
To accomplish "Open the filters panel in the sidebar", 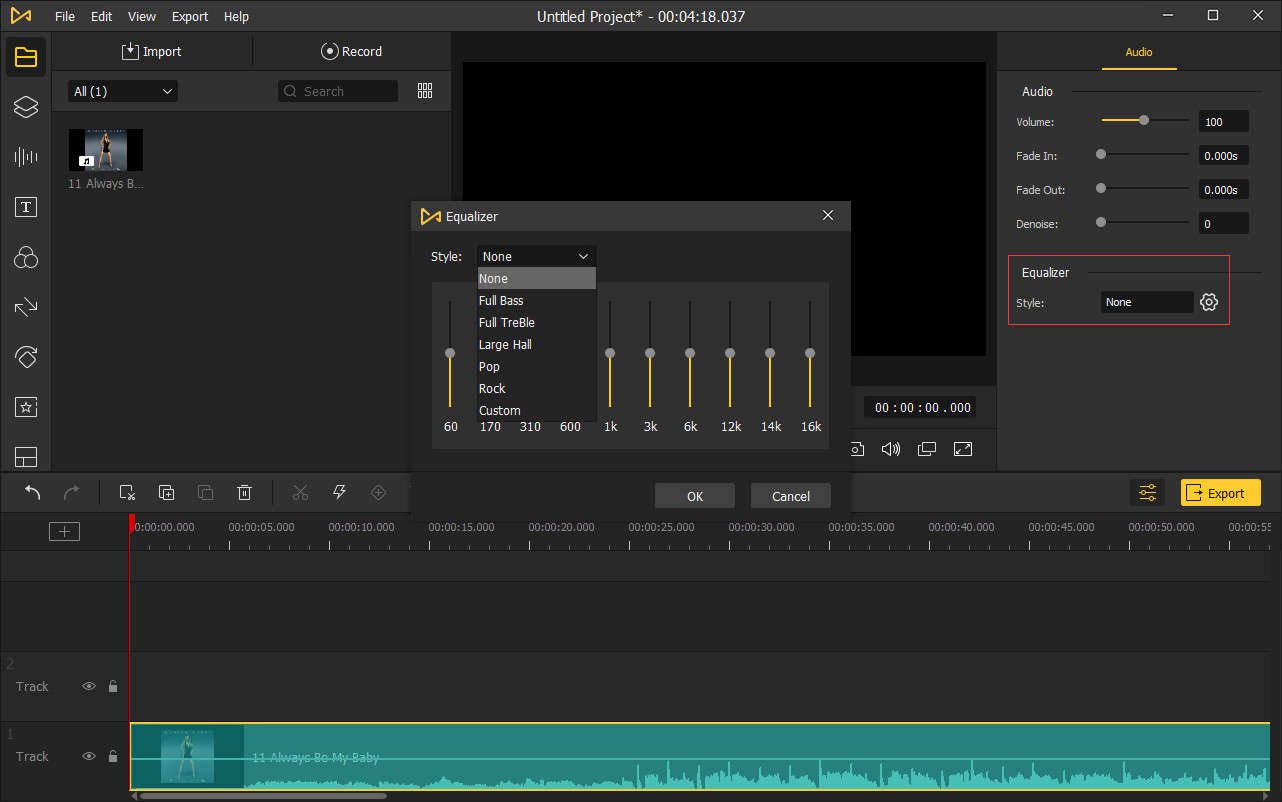I will coord(26,257).
